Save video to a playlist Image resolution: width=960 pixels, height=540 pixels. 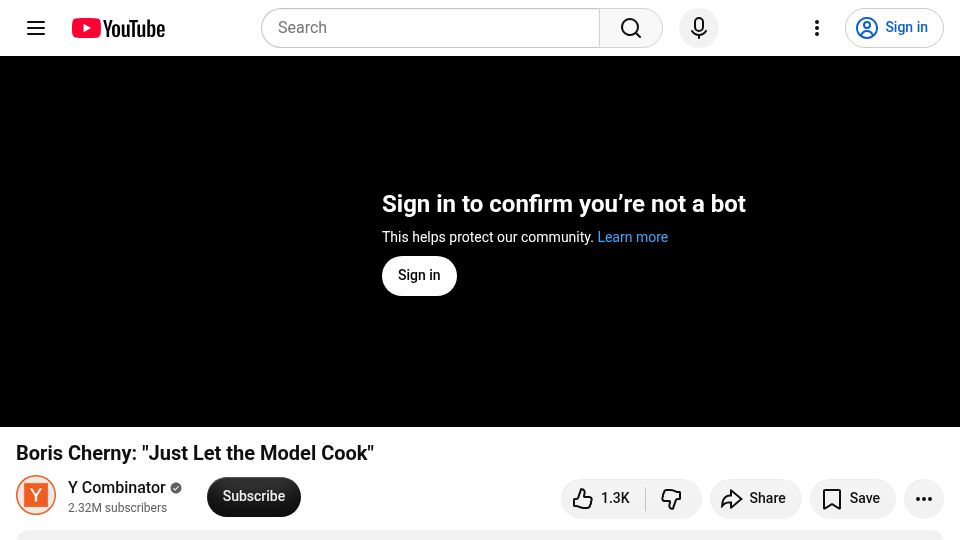852,499
